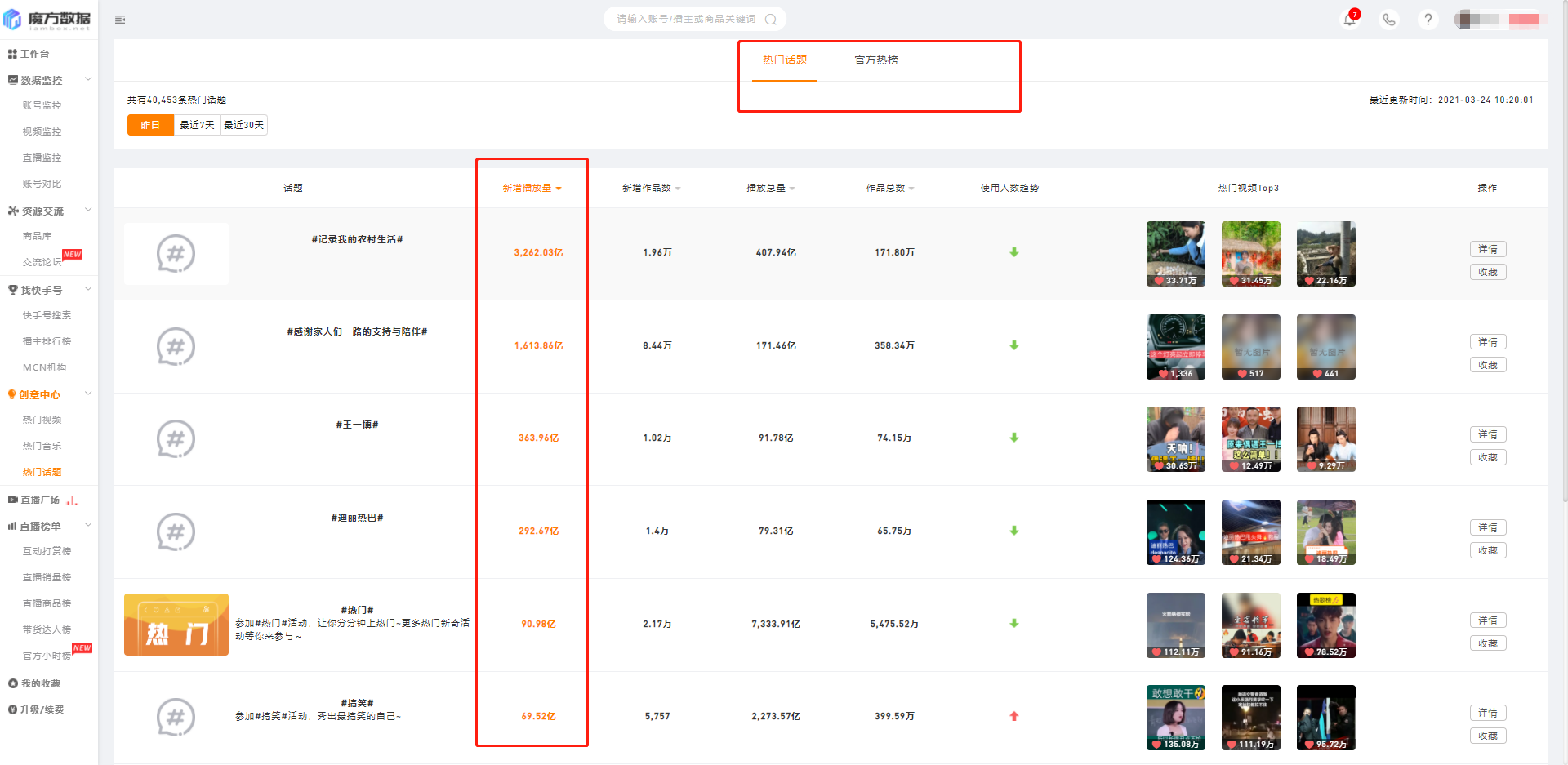
Task: Click the search magnifier icon
Action: click(x=770, y=20)
